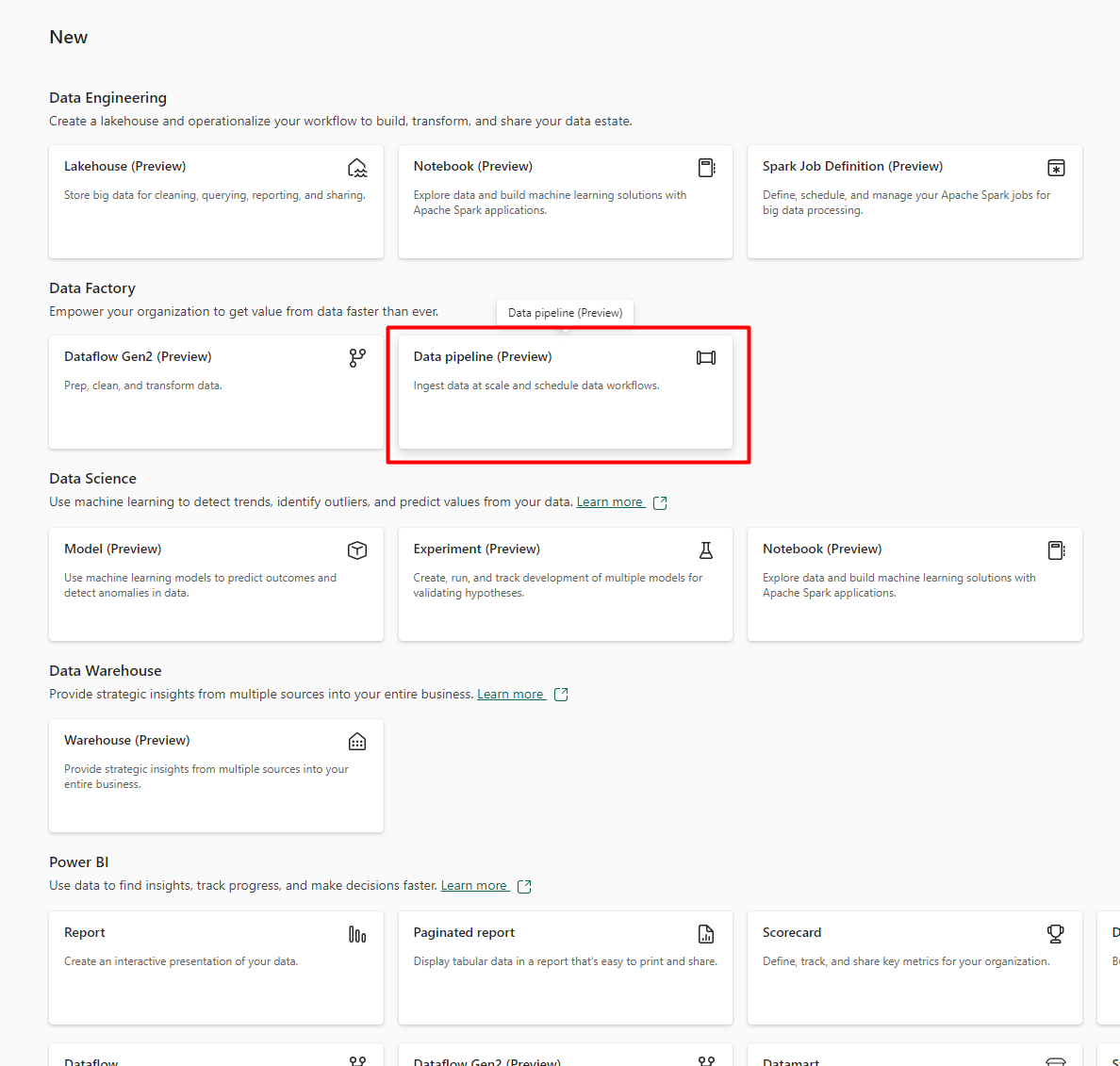This screenshot has height=1066, width=1120.
Task: Click the Spark Job Definition icon
Action: [1056, 168]
